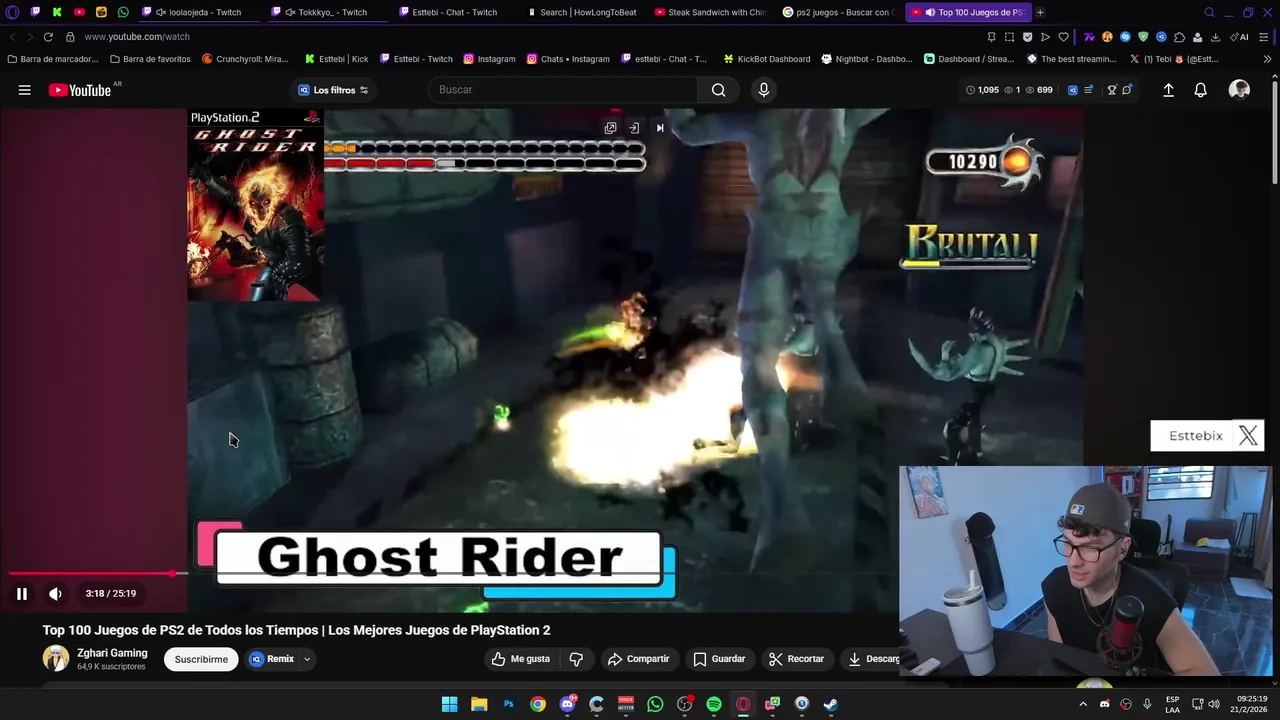Open the Remix button
The image size is (1280, 720).
(272, 659)
